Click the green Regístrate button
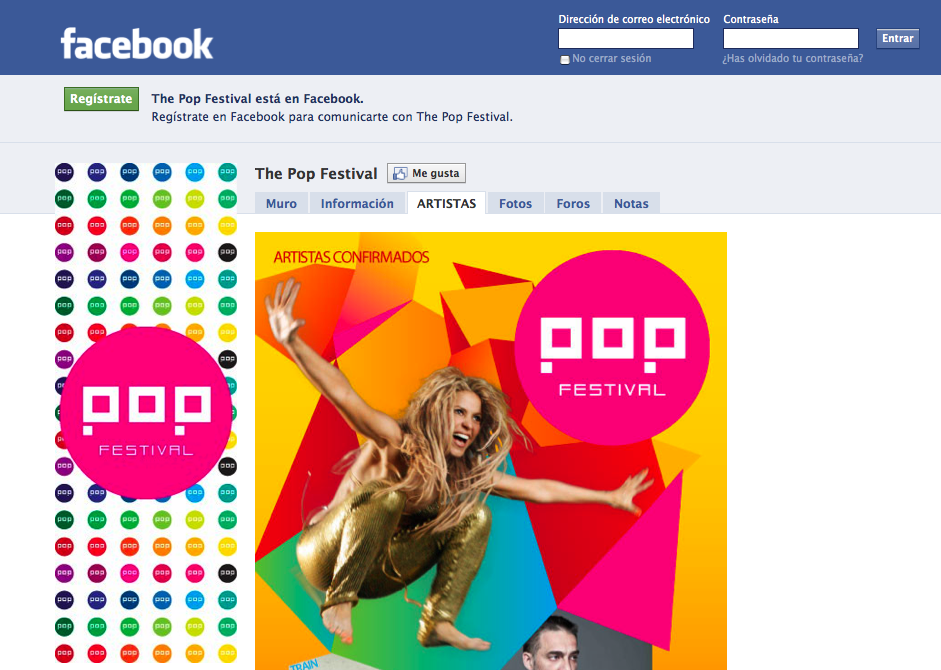 pyautogui.click(x=101, y=99)
